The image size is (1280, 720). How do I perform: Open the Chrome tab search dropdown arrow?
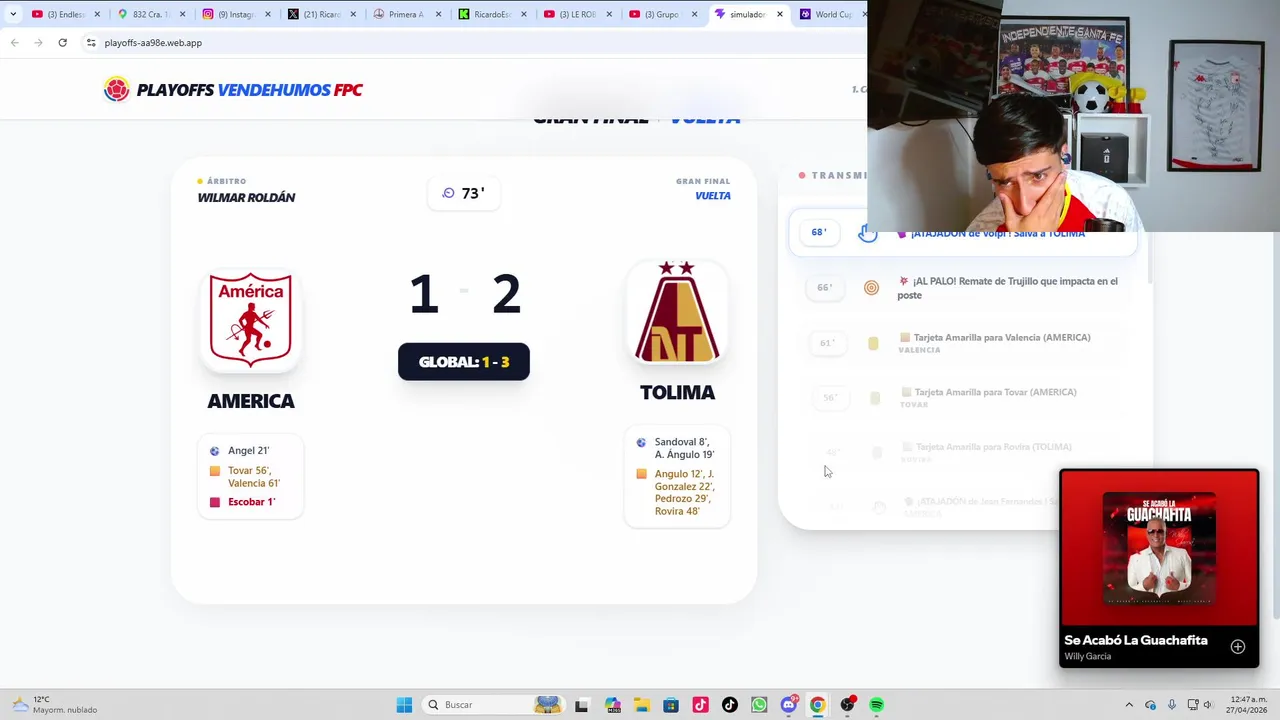[x=13, y=14]
